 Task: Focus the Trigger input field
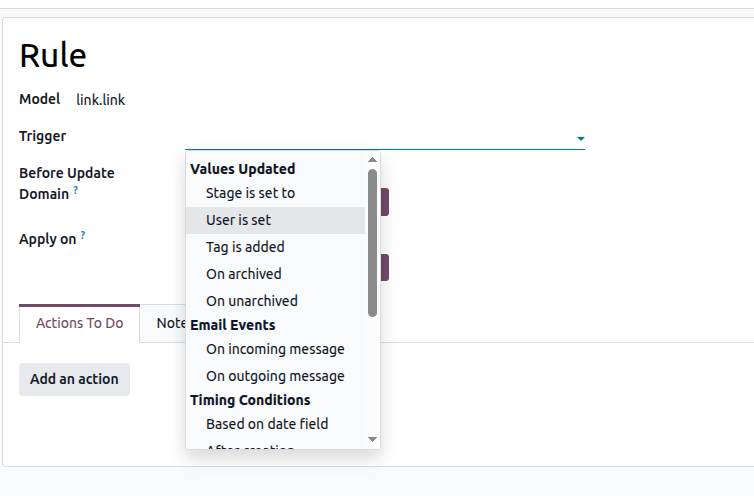(378, 137)
